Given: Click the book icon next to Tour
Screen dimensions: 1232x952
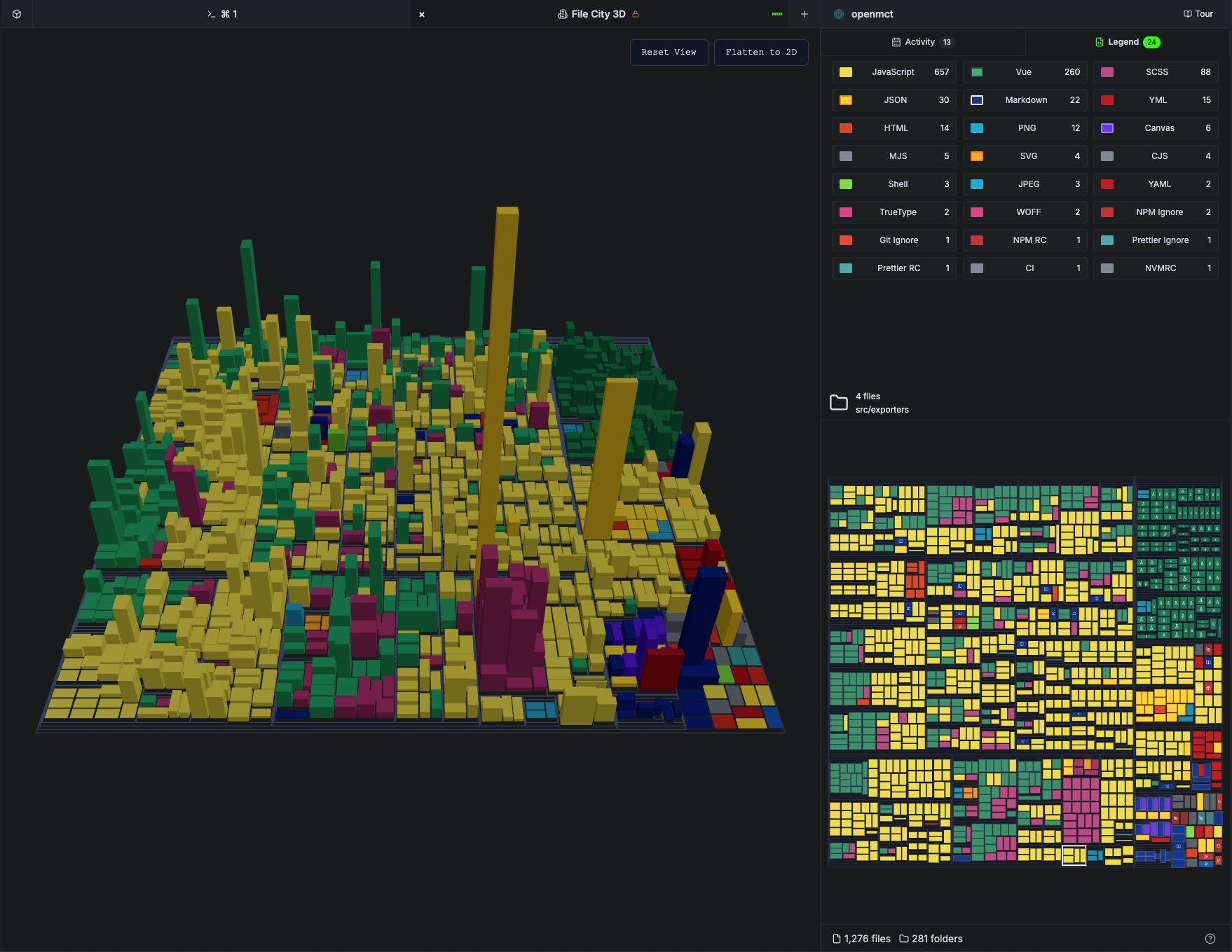Looking at the screenshot, I should (1185, 13).
